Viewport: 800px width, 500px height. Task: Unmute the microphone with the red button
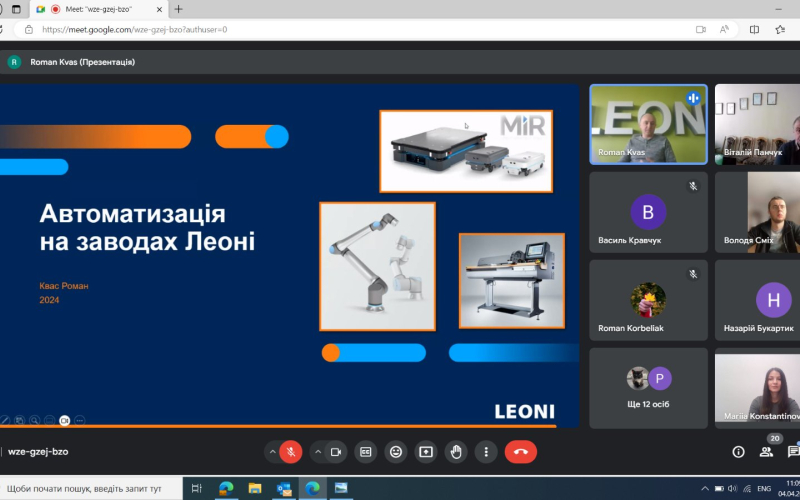[x=291, y=452]
